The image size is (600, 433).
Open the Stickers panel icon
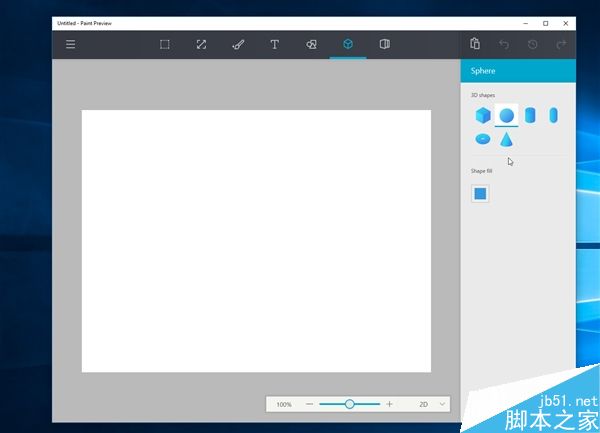point(385,44)
